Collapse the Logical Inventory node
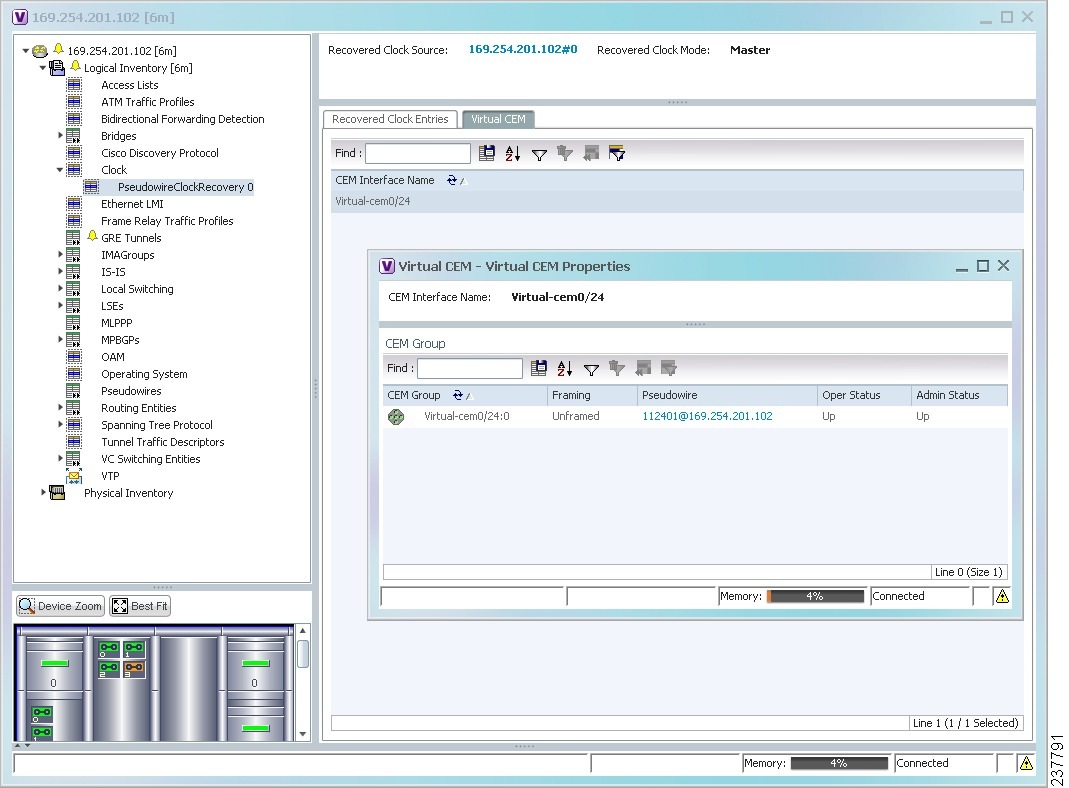This screenshot has height=788, width=1069. (43, 68)
